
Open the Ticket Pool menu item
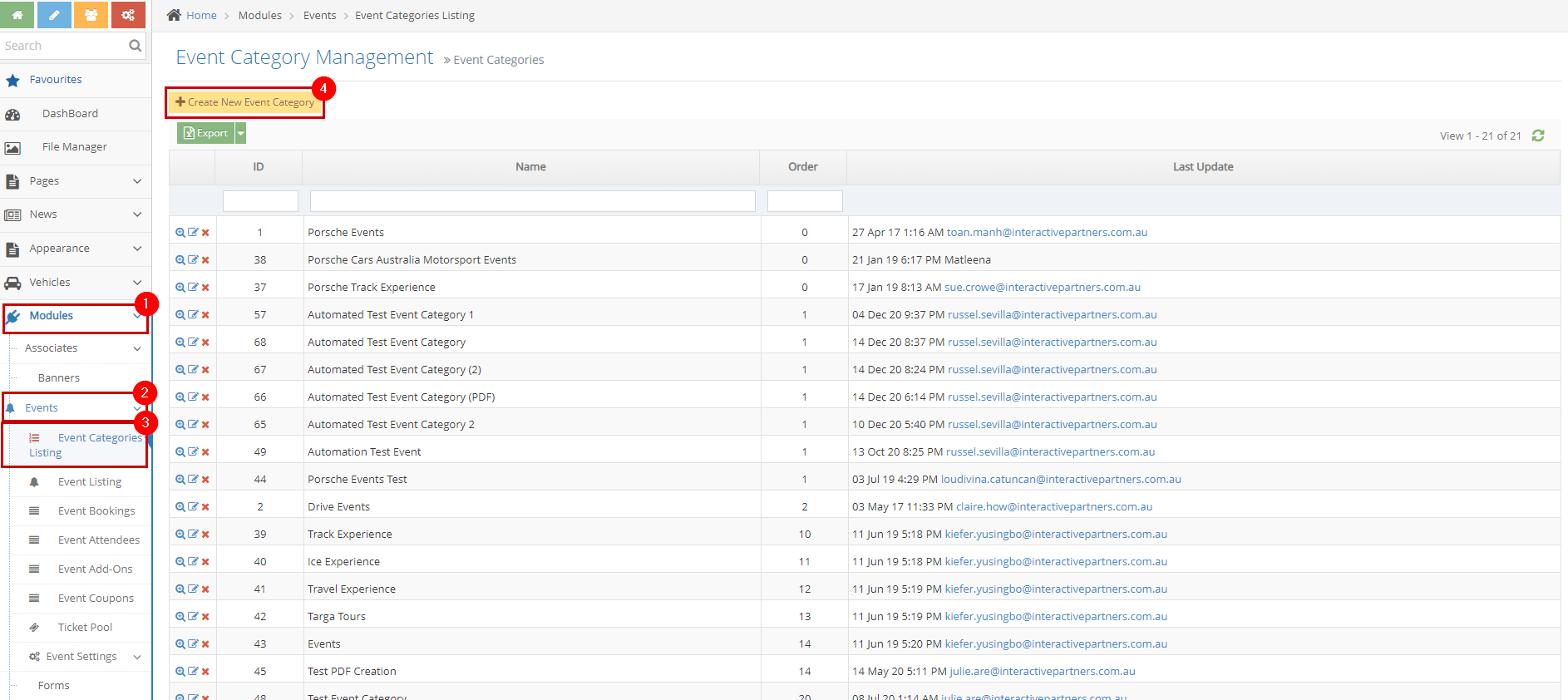click(x=85, y=628)
